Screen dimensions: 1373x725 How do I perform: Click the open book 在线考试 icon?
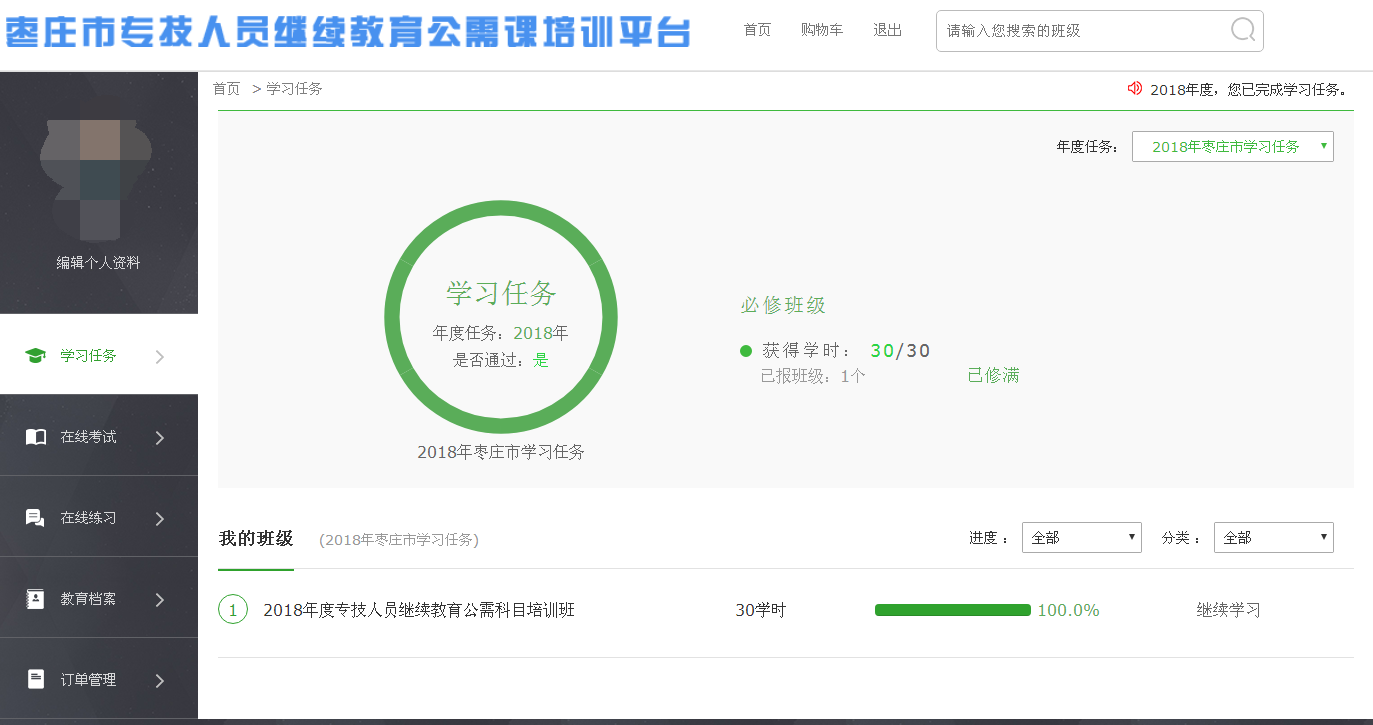[36, 437]
